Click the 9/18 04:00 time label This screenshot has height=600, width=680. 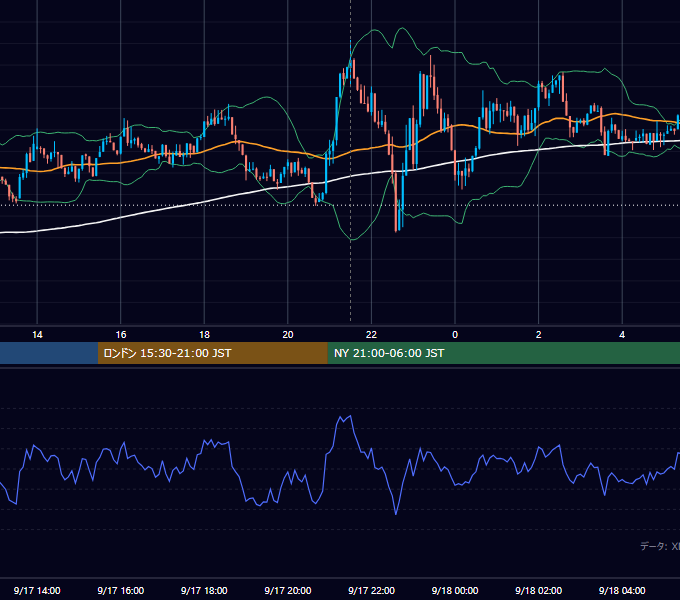tap(622, 590)
